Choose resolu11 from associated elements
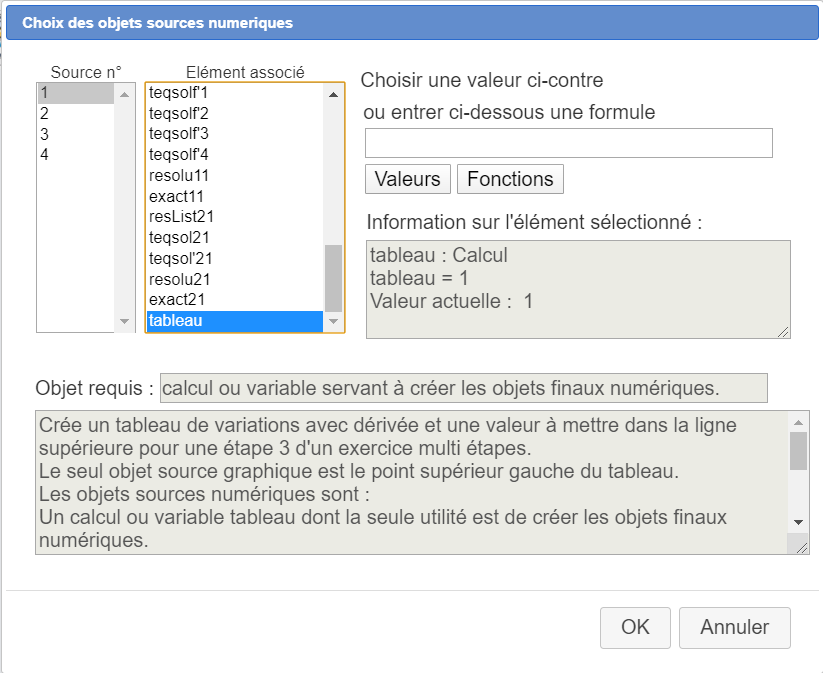This screenshot has height=673, width=823. [x=178, y=175]
